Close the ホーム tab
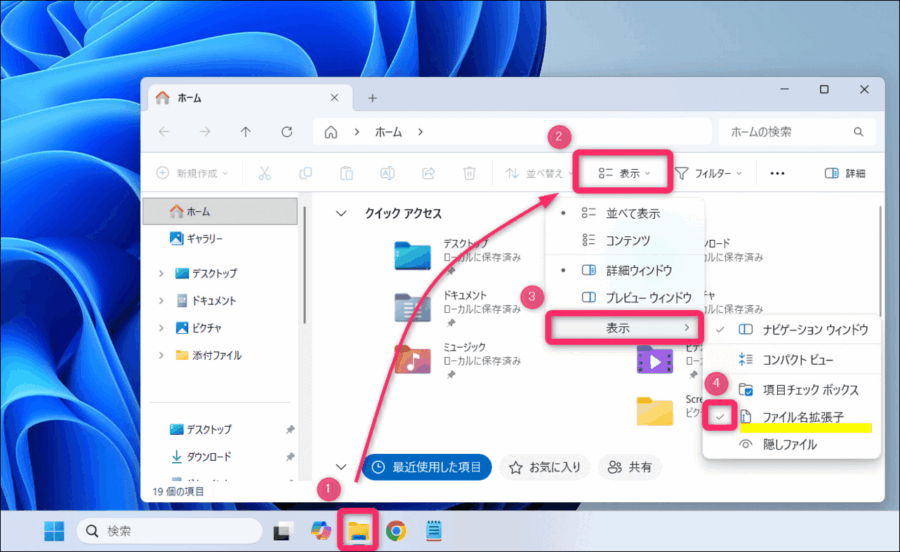This screenshot has height=552, width=900. click(x=334, y=98)
